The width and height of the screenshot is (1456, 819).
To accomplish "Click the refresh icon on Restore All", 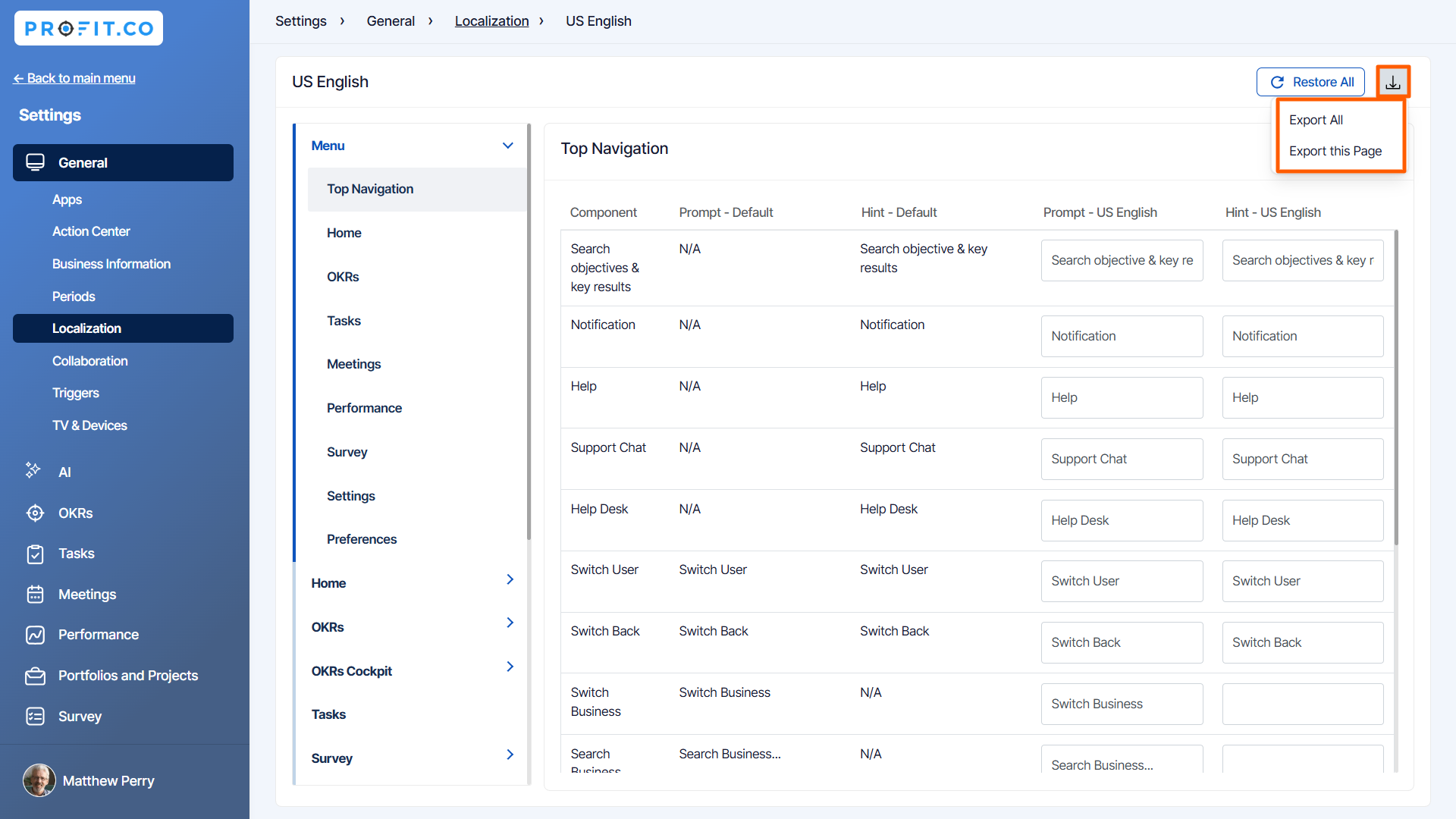I will (1277, 82).
